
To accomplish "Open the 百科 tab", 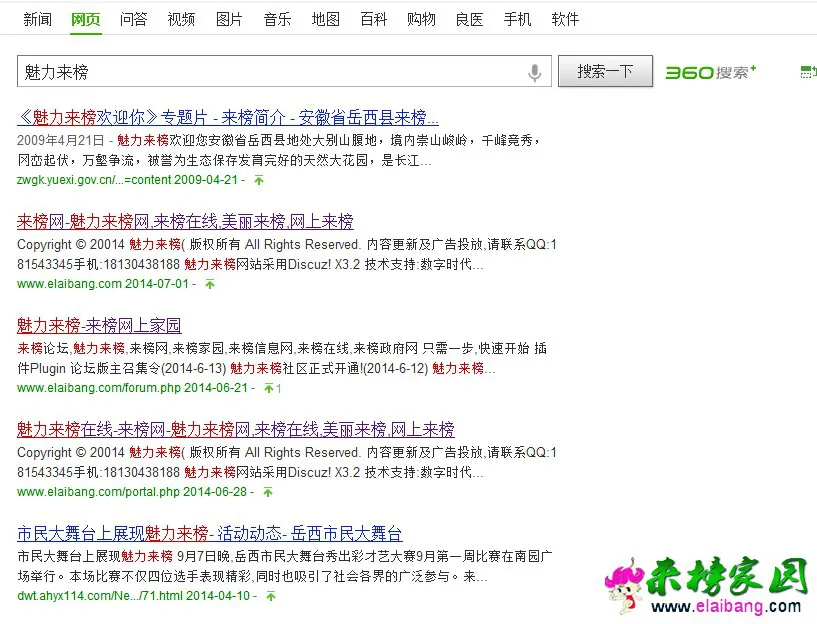I will 373,19.
